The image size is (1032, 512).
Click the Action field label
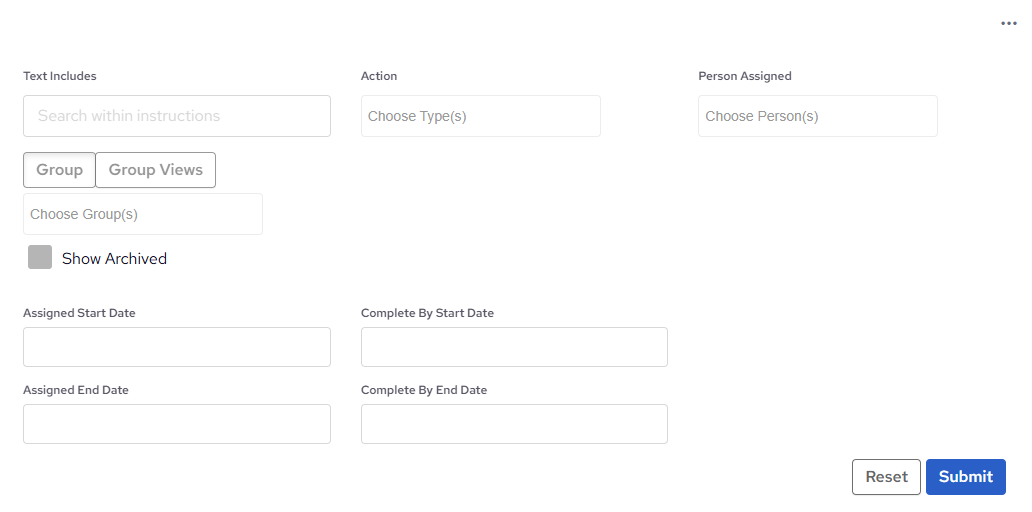379,76
